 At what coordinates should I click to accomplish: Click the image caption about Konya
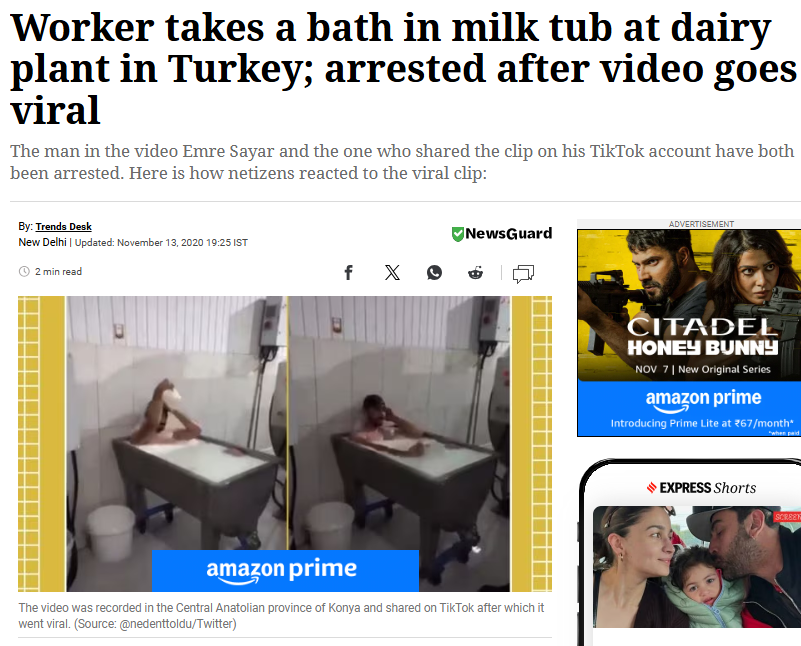tap(281, 615)
